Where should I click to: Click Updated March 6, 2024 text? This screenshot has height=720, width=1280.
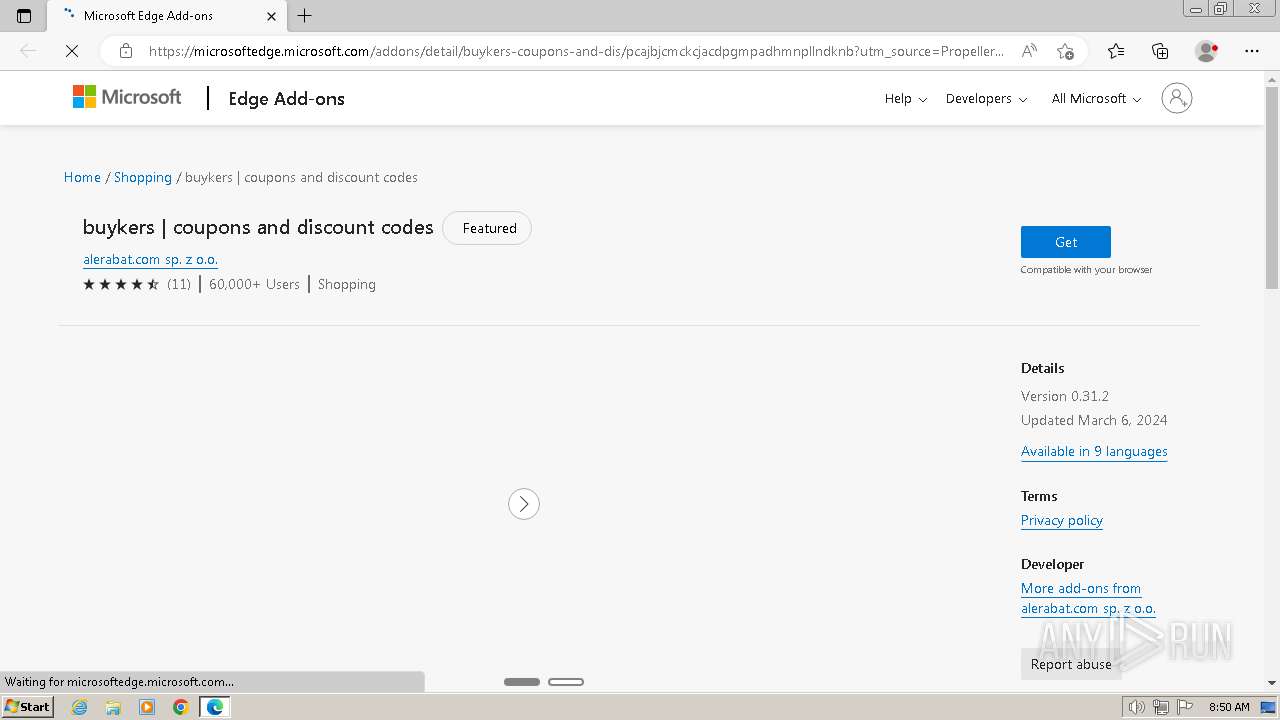[1094, 420]
